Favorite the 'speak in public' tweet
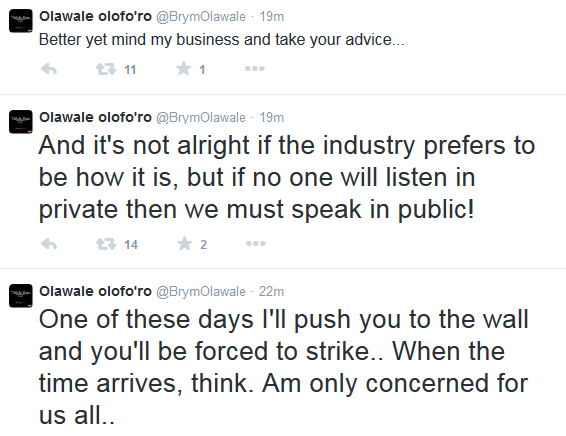Image resolution: width=566 pixels, height=436 pixels. coord(184,244)
